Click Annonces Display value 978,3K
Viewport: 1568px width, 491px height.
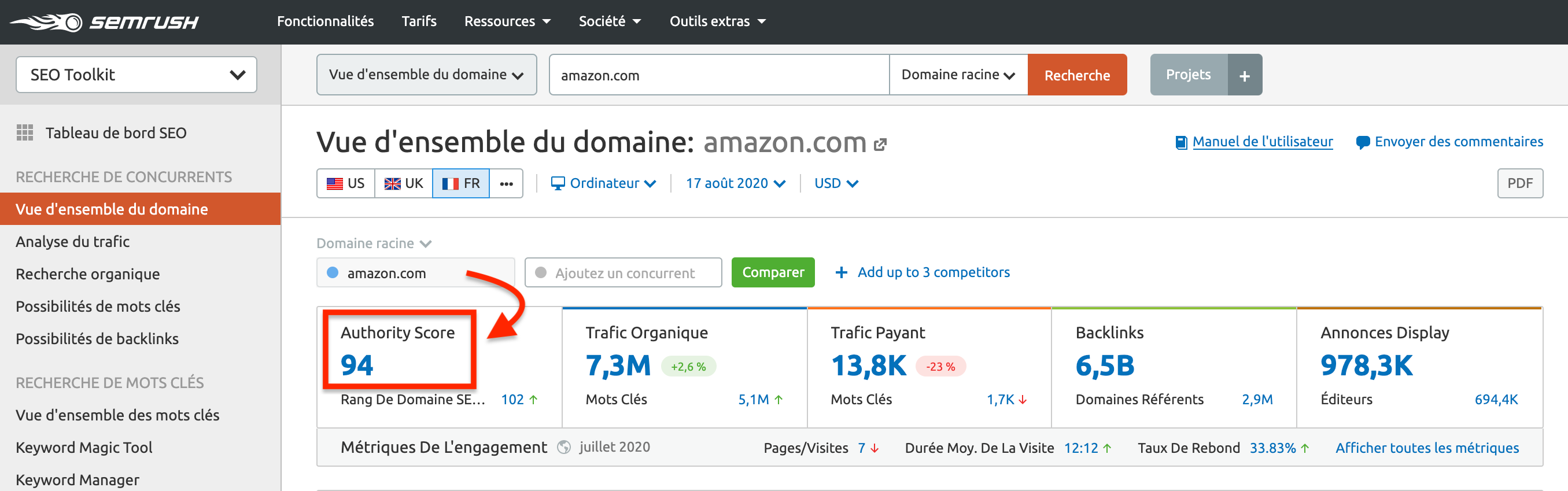[x=1367, y=366]
